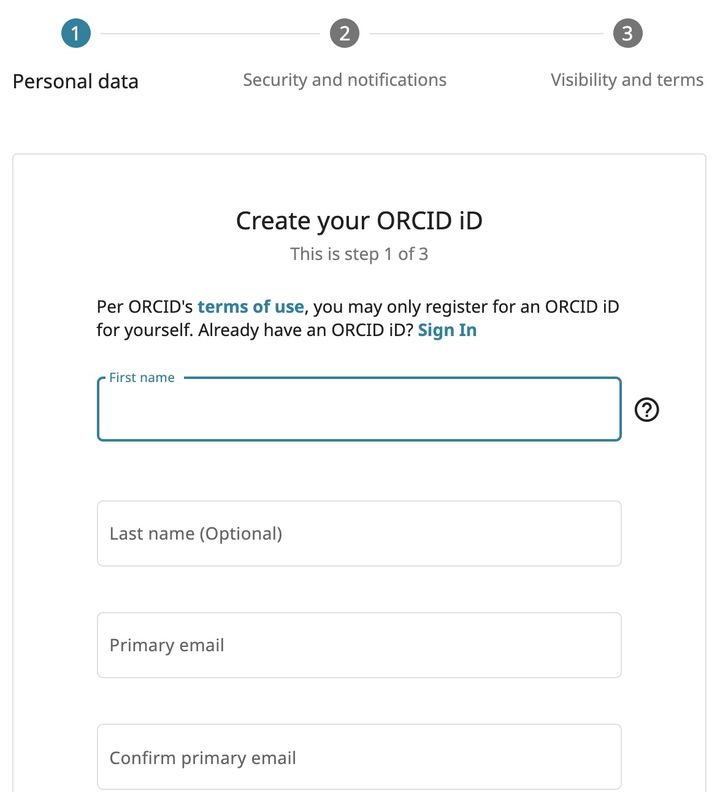Screen dimensions: 720x793
Task: Activate the Confirm primary email field
Action: (358, 757)
